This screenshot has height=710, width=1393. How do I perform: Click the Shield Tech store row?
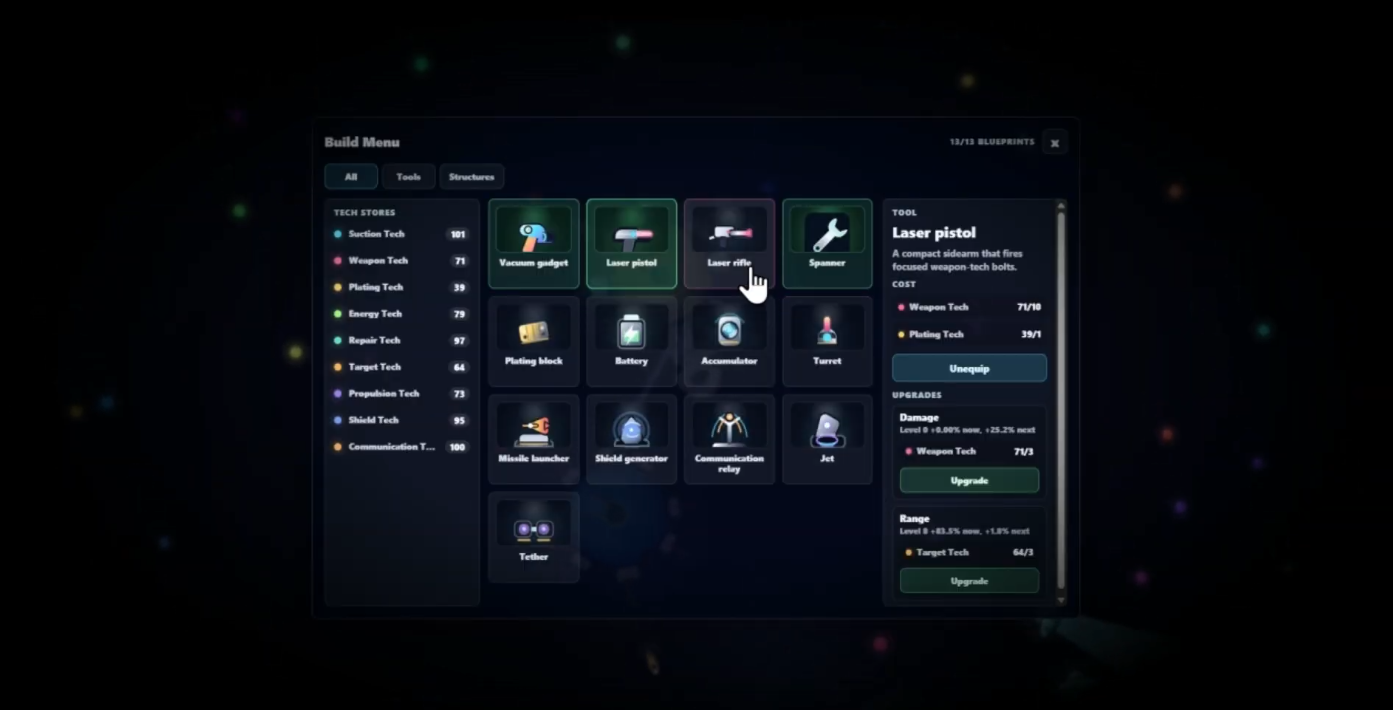pos(401,420)
